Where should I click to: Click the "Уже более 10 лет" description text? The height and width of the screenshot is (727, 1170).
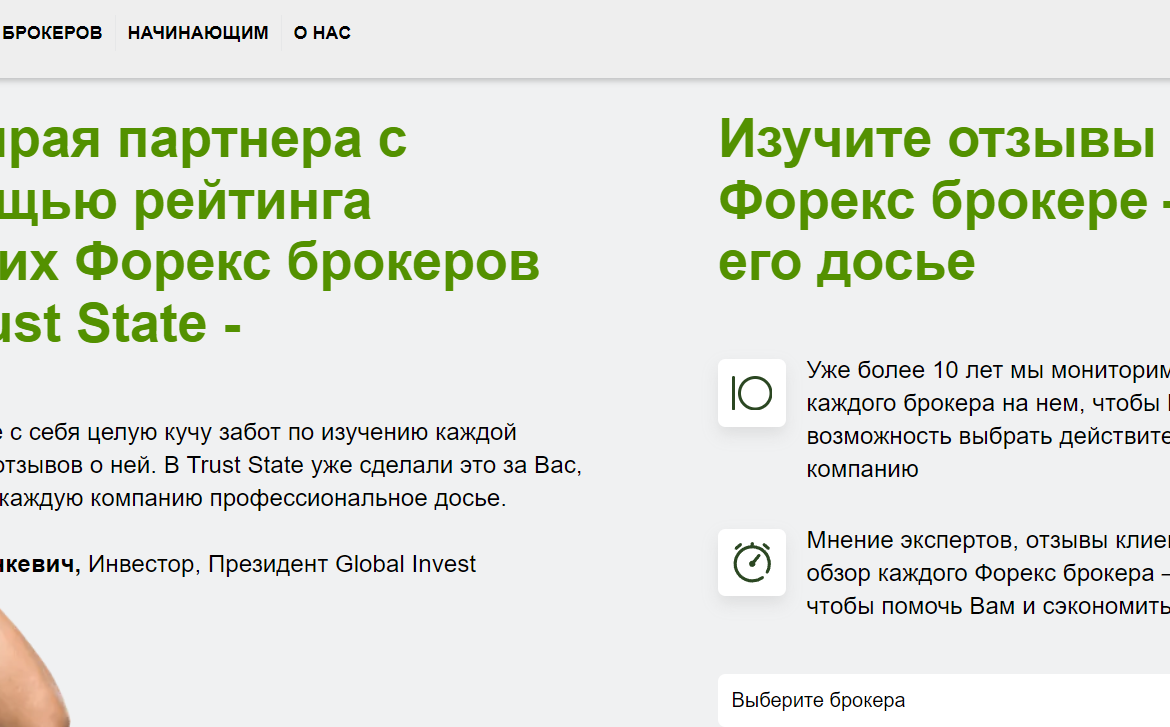pyautogui.click(x=986, y=370)
